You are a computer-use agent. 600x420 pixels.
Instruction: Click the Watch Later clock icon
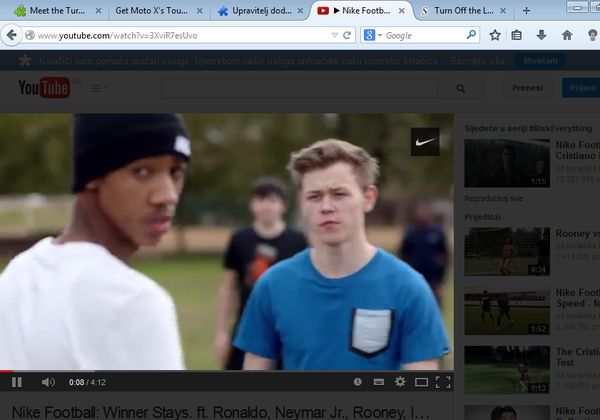(x=358, y=382)
